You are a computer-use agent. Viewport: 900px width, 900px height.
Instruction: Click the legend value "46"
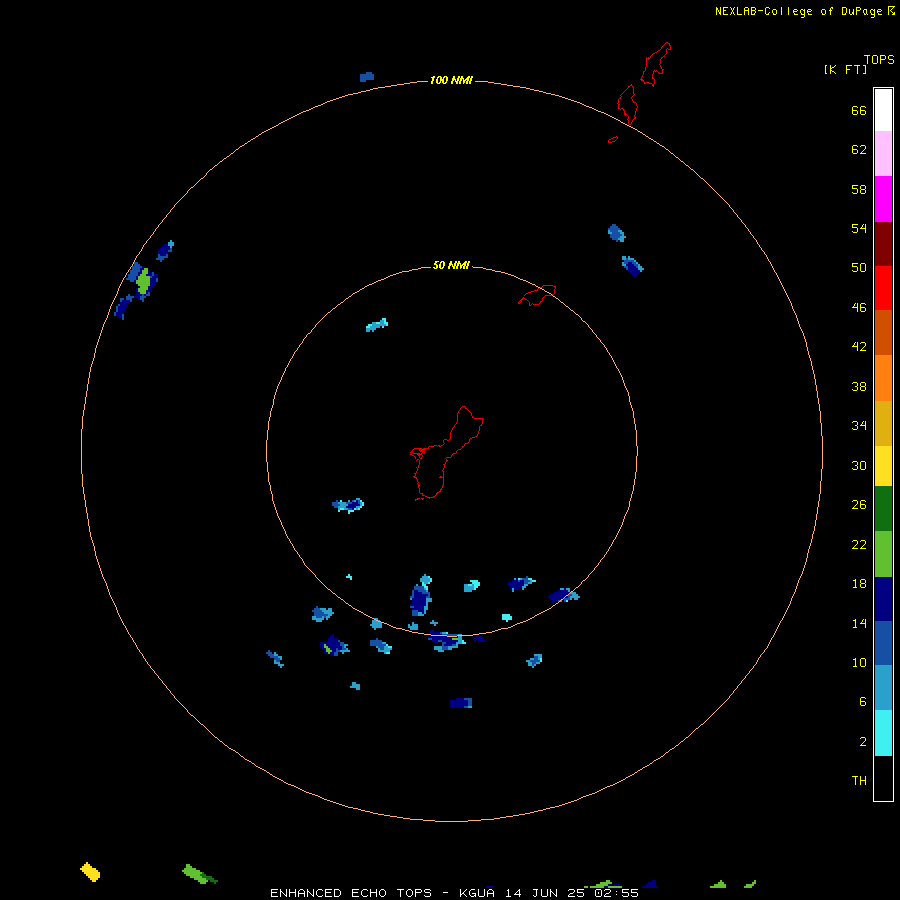pyautogui.click(x=859, y=308)
